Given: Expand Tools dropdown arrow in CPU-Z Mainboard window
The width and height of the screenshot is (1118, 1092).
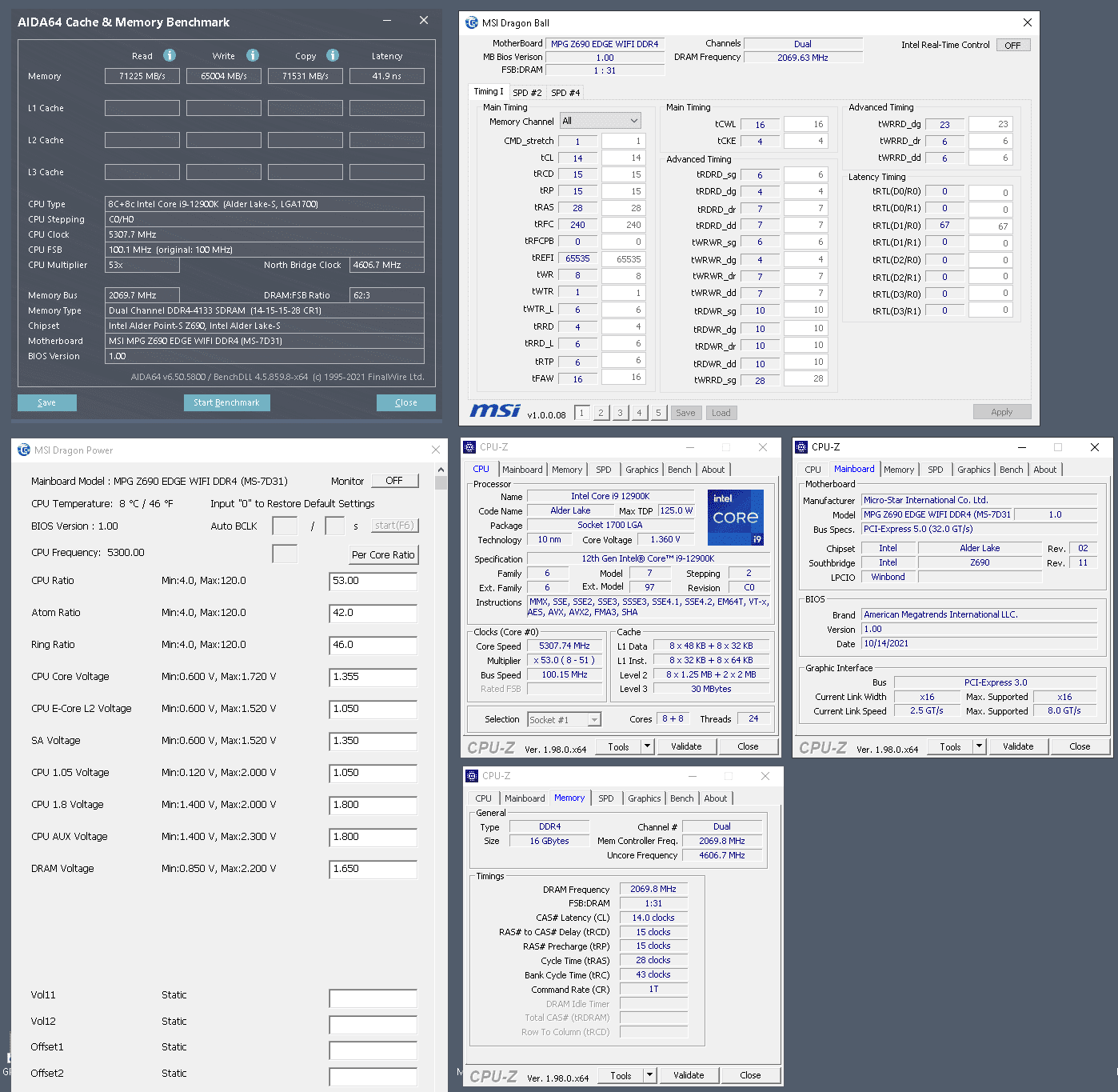Looking at the screenshot, I should tap(980, 746).
